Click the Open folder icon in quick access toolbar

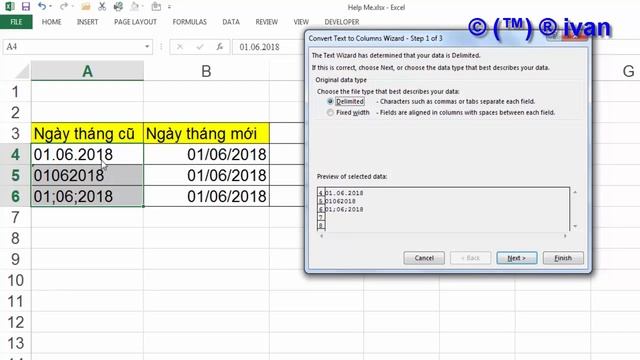(x=86, y=6)
